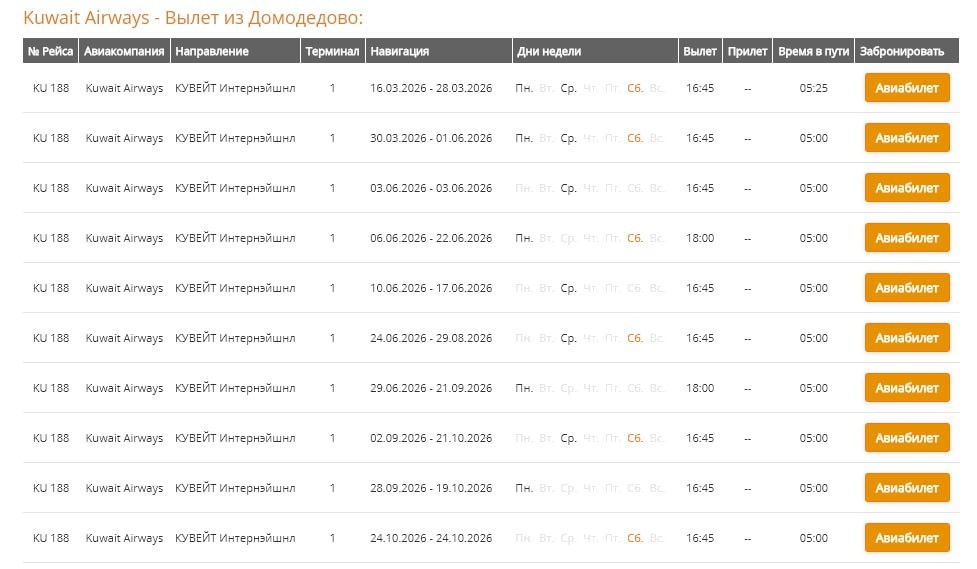The height and width of the screenshot is (569, 977).
Task: Select Авиабилет in 06.06.2026 - 22.06.2026 row
Action: pyautogui.click(x=907, y=238)
